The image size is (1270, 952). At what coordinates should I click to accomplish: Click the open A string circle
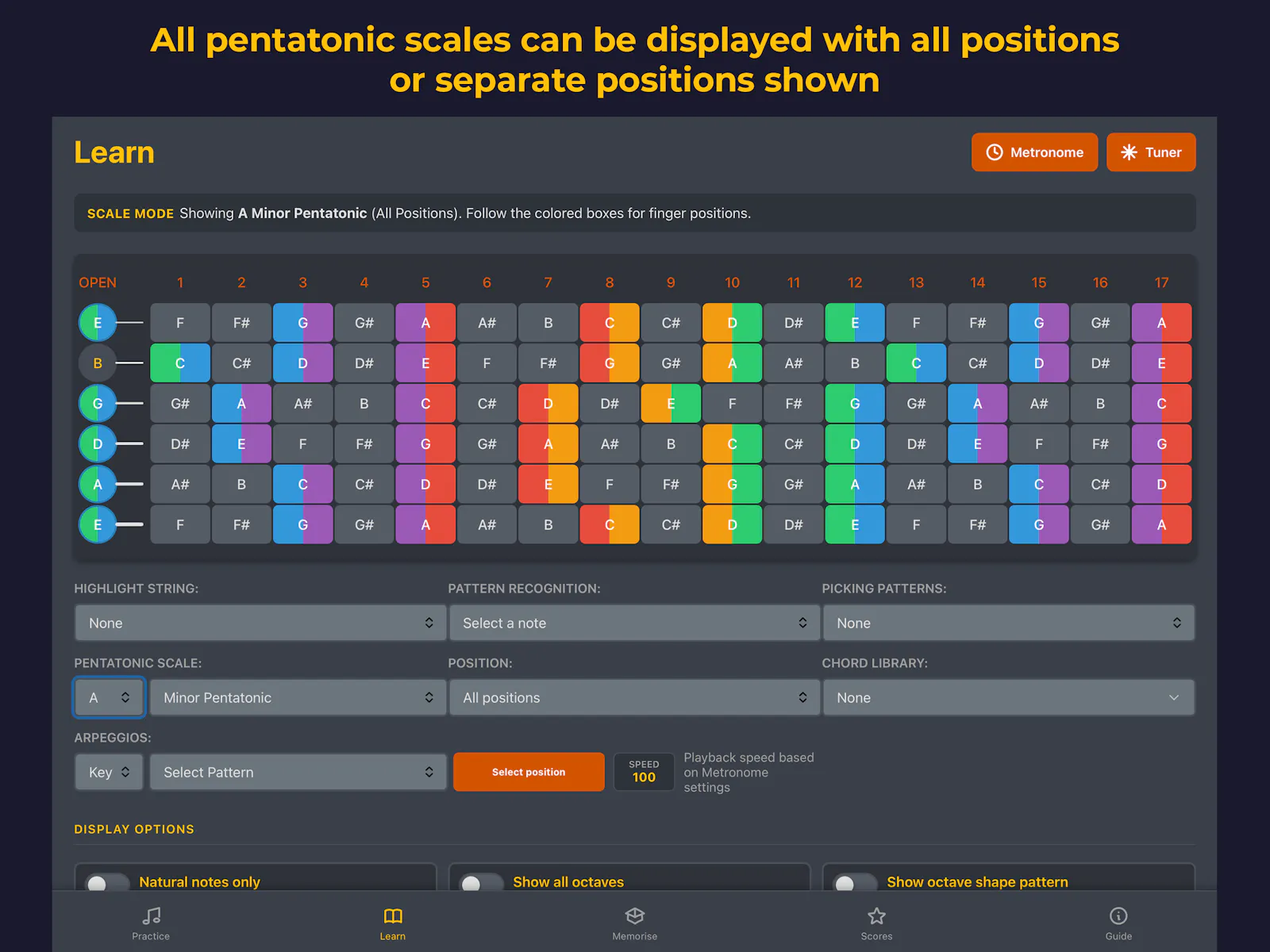point(98,484)
